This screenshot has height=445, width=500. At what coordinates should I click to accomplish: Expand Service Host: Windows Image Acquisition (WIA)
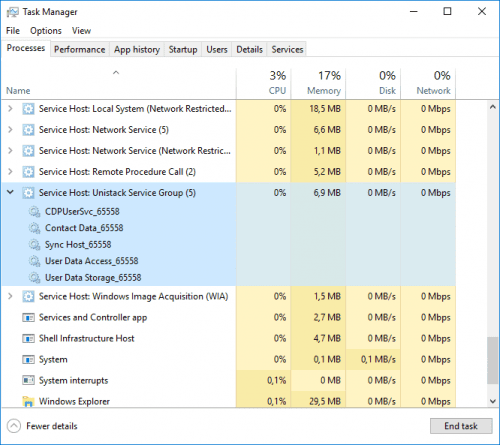pyautogui.click(x=10, y=296)
